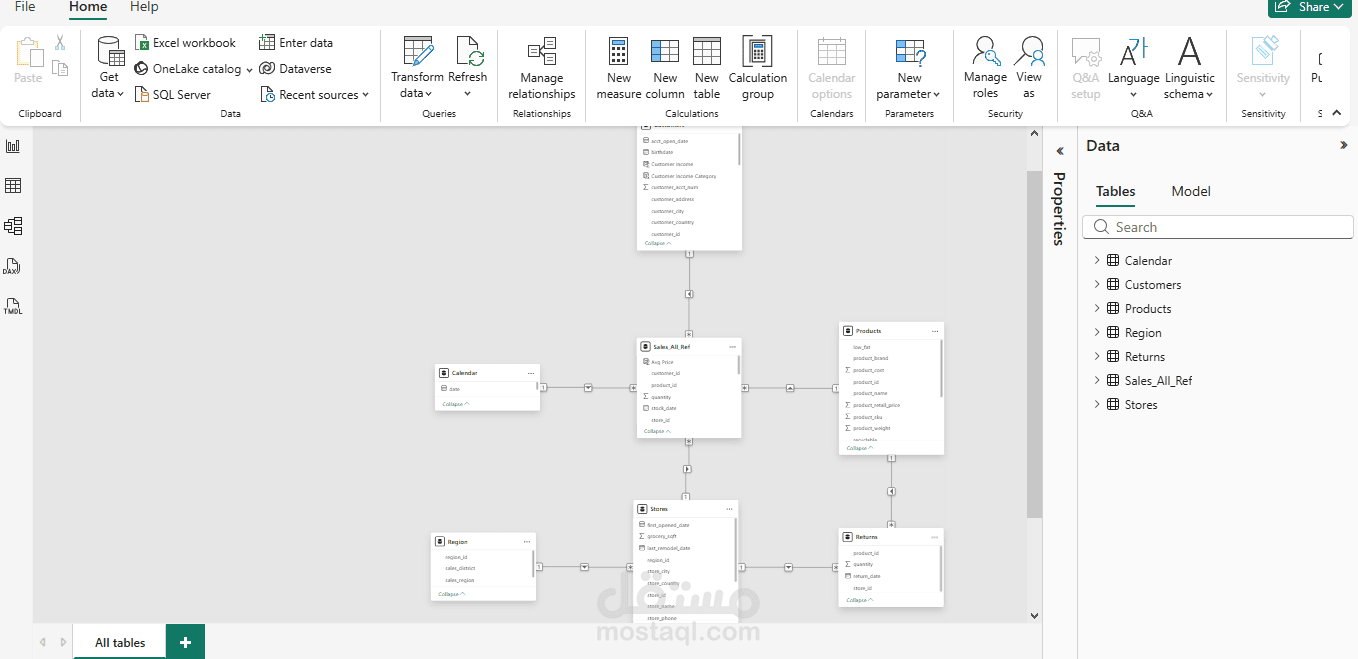Switch to the Tables tab in Data pane
Viewport: 1358px width, 659px height.
[1115, 191]
